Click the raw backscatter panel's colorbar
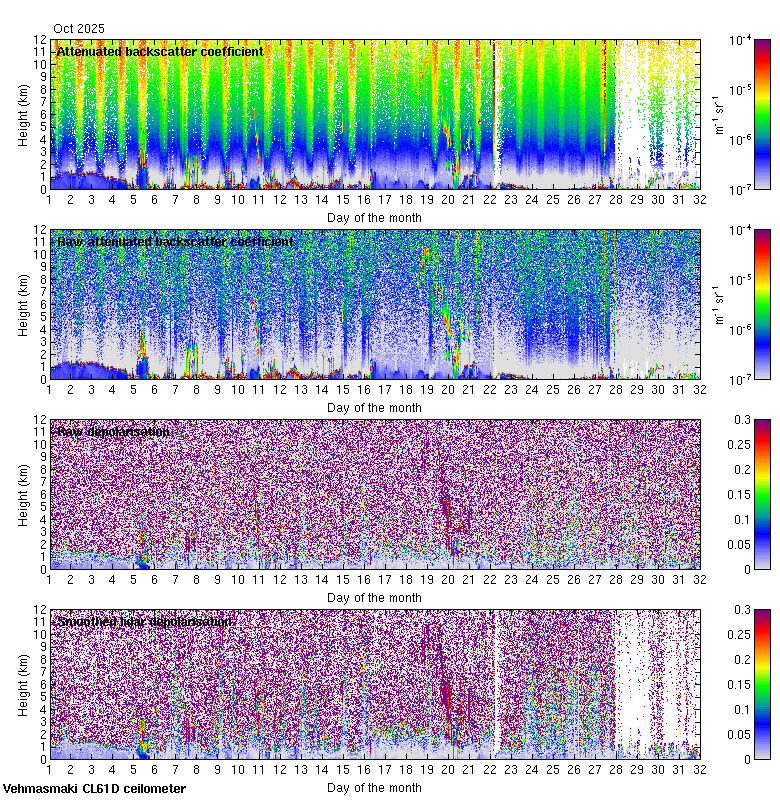Image resolution: width=780 pixels, height=800 pixels. tap(762, 304)
